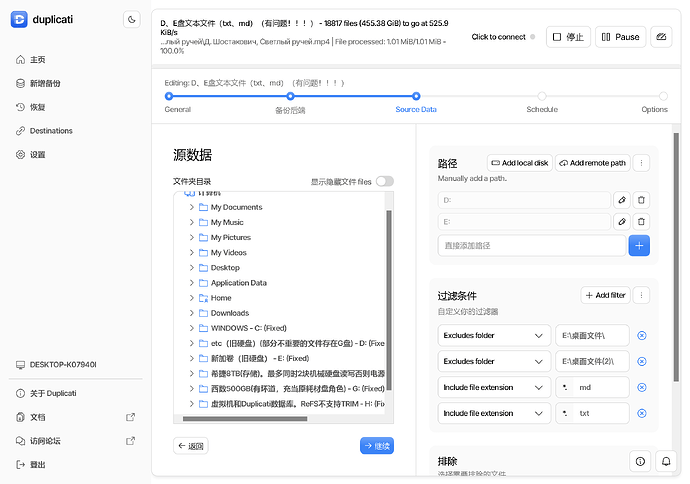Click the Duplicati logo icon
The width and height of the screenshot is (690, 484).
tap(19, 19)
